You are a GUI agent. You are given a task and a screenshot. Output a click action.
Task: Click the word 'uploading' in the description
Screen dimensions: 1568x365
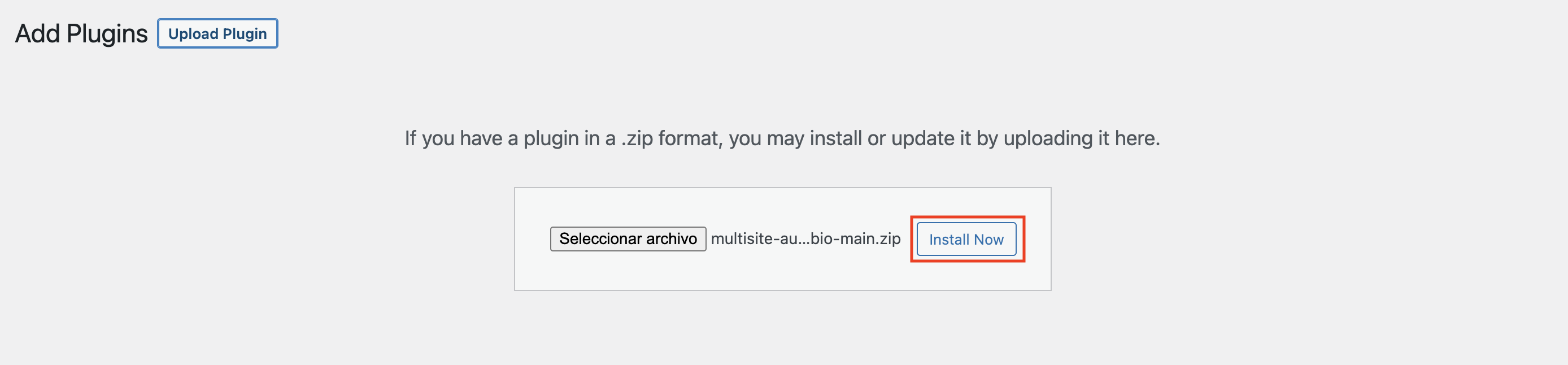tap(1048, 138)
